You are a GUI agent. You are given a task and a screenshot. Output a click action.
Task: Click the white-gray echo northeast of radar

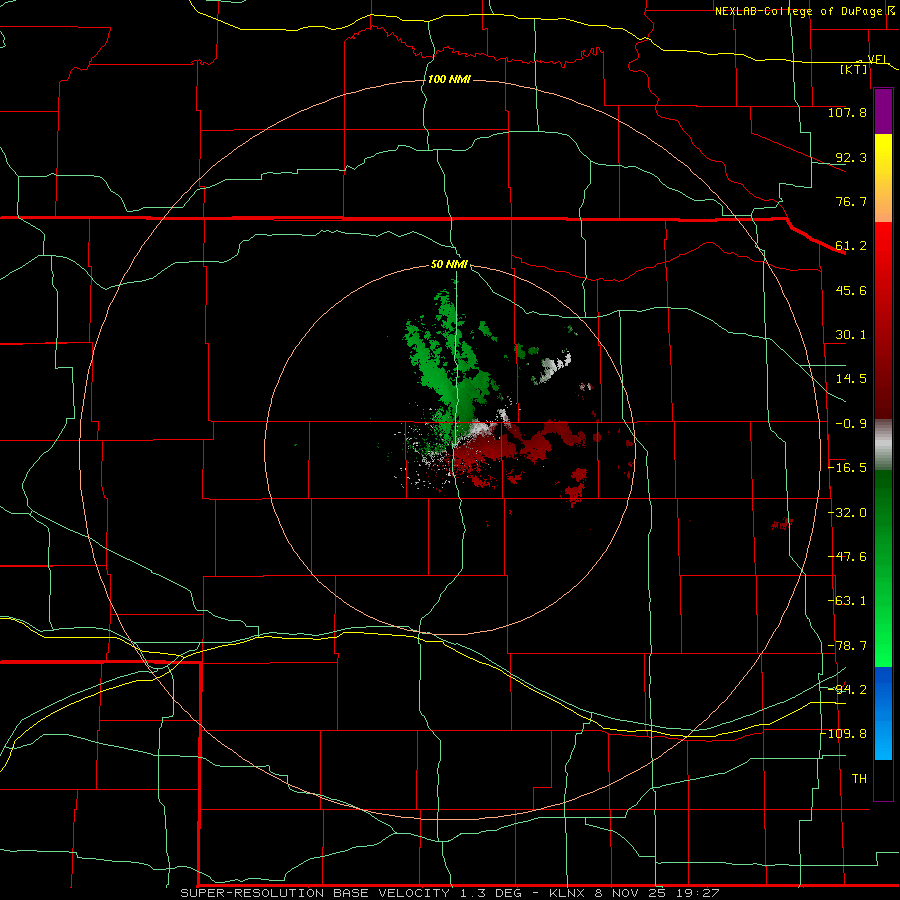(552, 367)
